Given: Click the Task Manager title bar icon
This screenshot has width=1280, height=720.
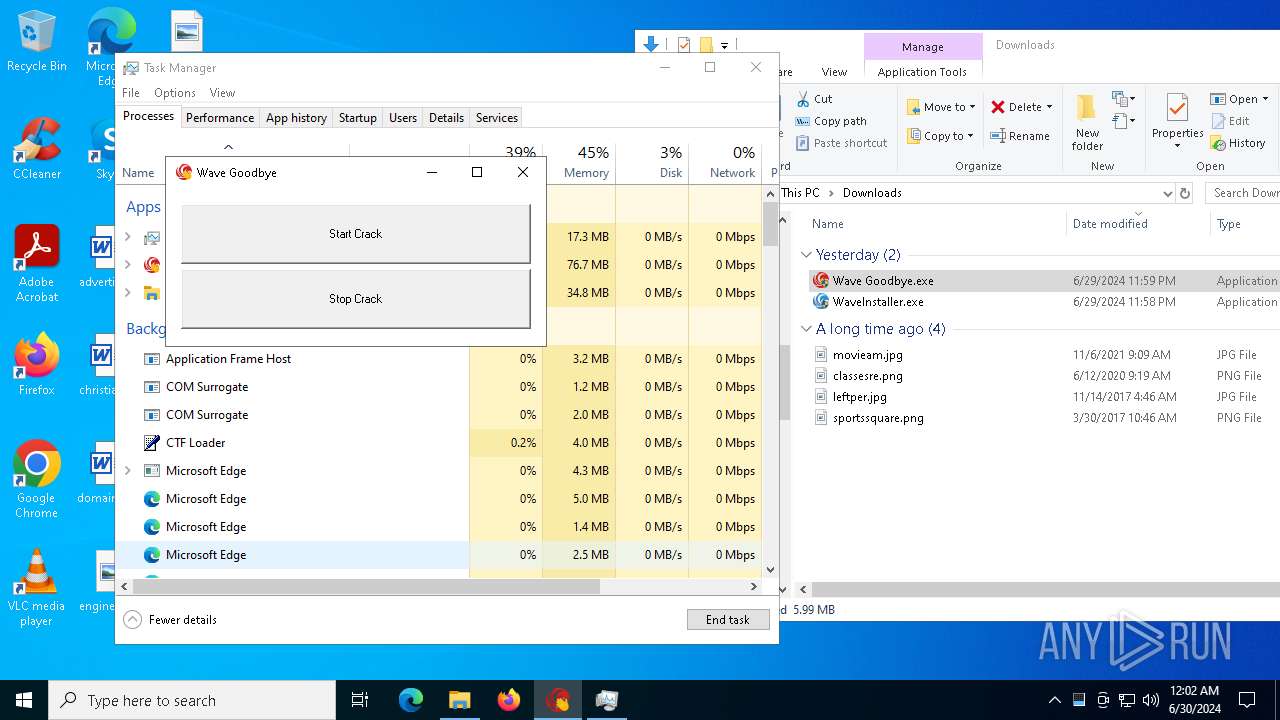Looking at the screenshot, I should click(131, 68).
